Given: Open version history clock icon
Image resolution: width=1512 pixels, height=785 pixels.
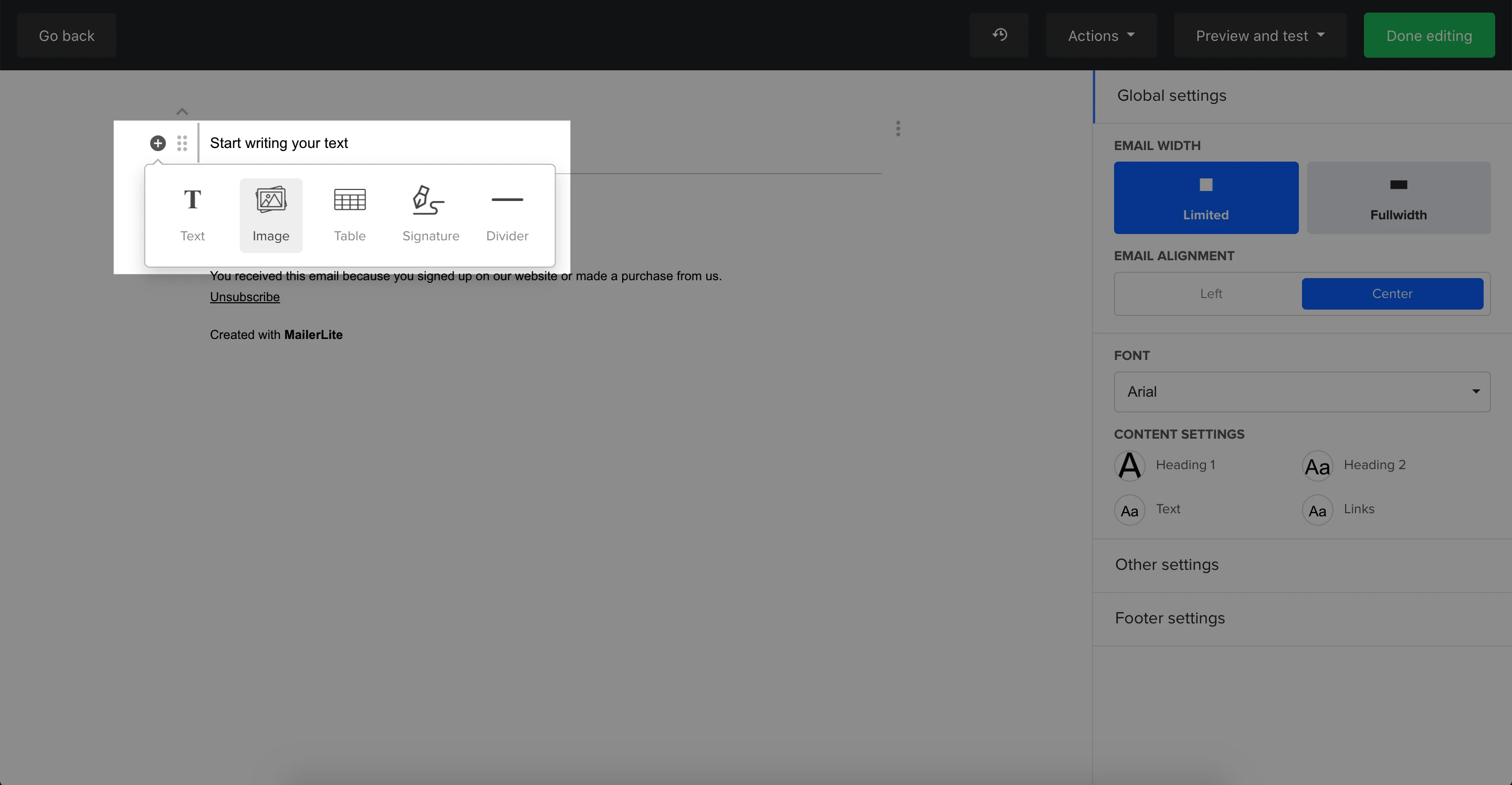Looking at the screenshot, I should [999, 35].
